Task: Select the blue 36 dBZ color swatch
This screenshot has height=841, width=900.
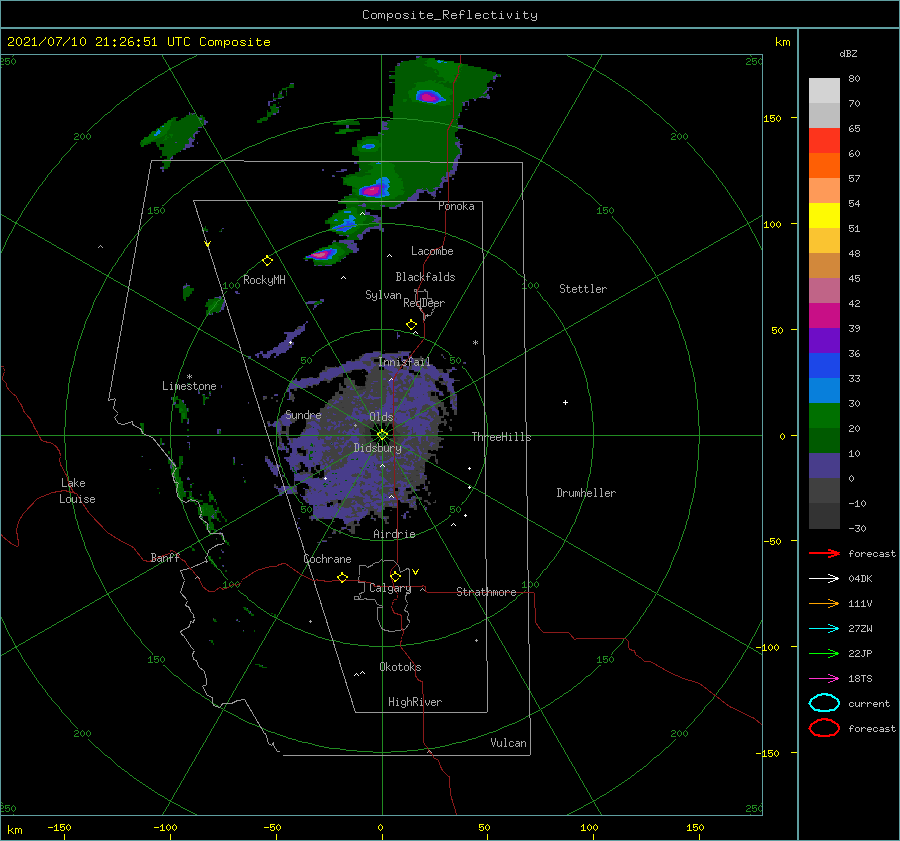Action: (824, 365)
